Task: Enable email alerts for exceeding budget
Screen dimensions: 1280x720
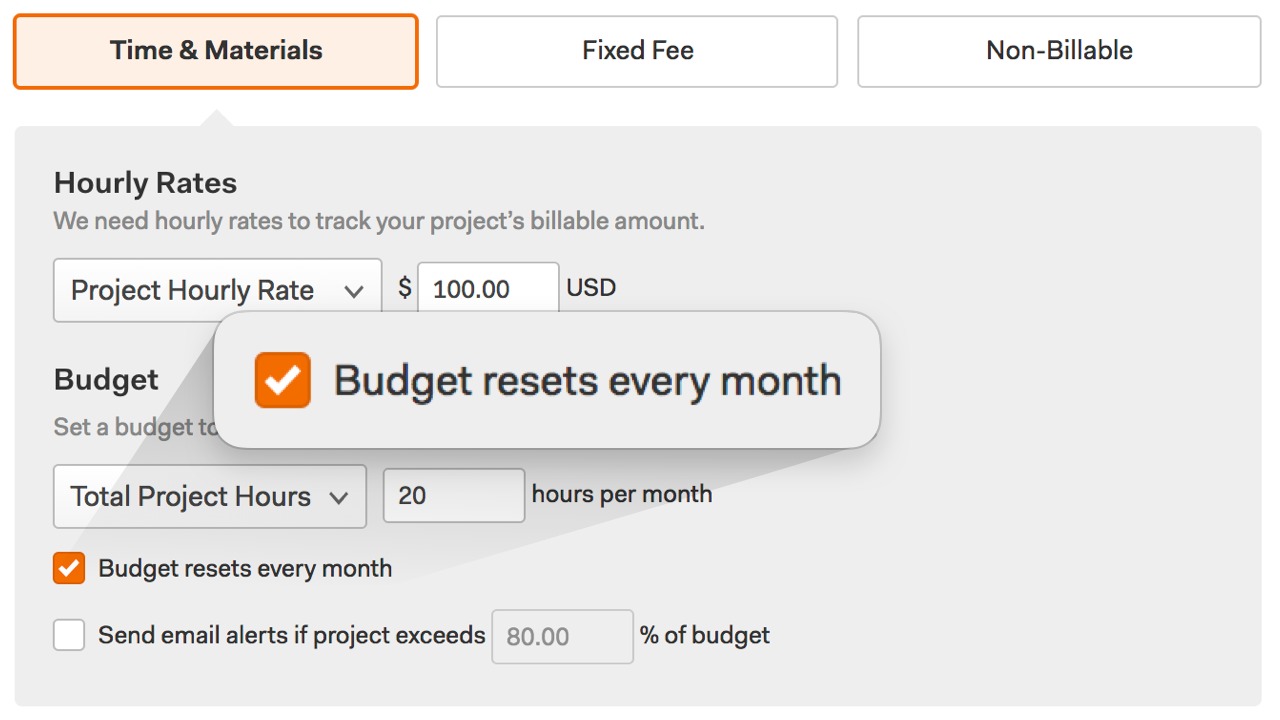Action: coord(68,635)
